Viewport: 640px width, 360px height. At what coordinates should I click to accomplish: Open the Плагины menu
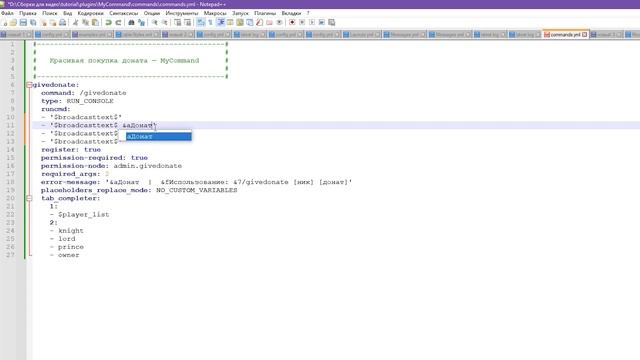click(265, 13)
